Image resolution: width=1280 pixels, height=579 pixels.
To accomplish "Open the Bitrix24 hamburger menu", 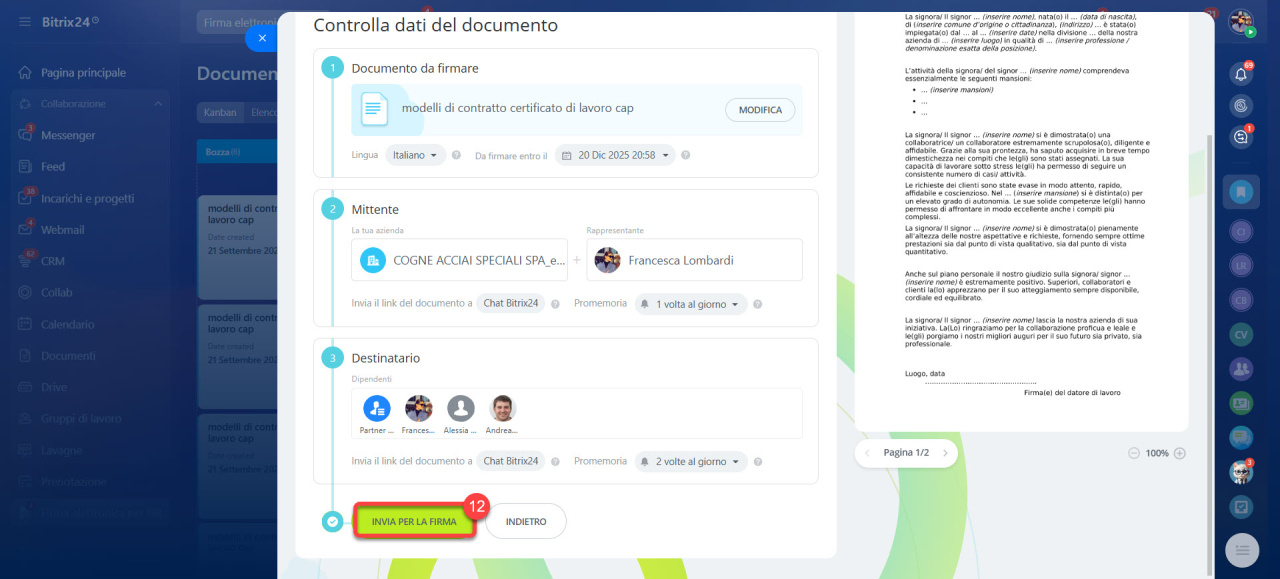I will (x=24, y=21).
